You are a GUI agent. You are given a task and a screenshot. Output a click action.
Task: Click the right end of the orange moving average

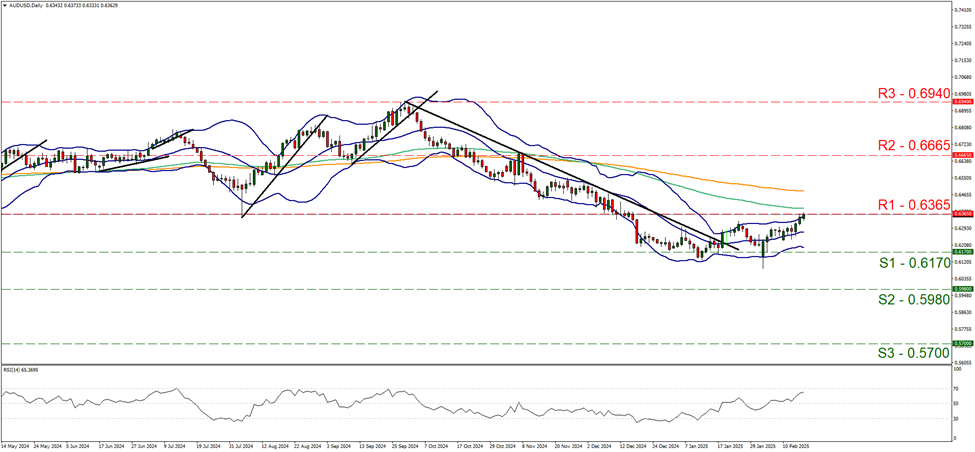tap(803, 190)
